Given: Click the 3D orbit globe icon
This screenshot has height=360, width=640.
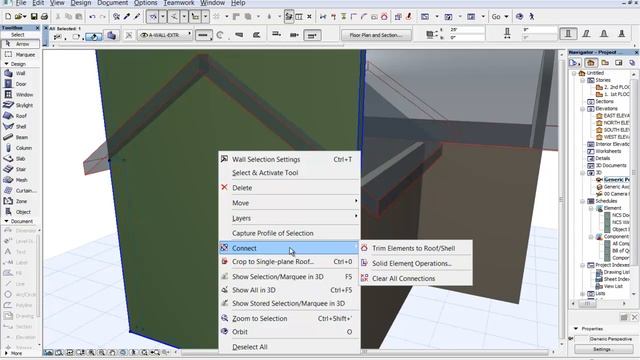Looking at the screenshot, I should point(519,16).
